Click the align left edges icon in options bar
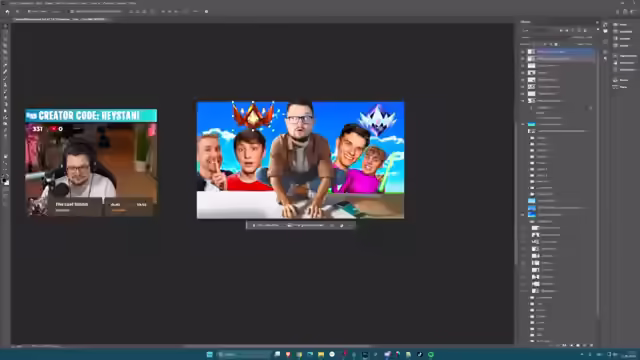640x360 pixels. (131, 11)
